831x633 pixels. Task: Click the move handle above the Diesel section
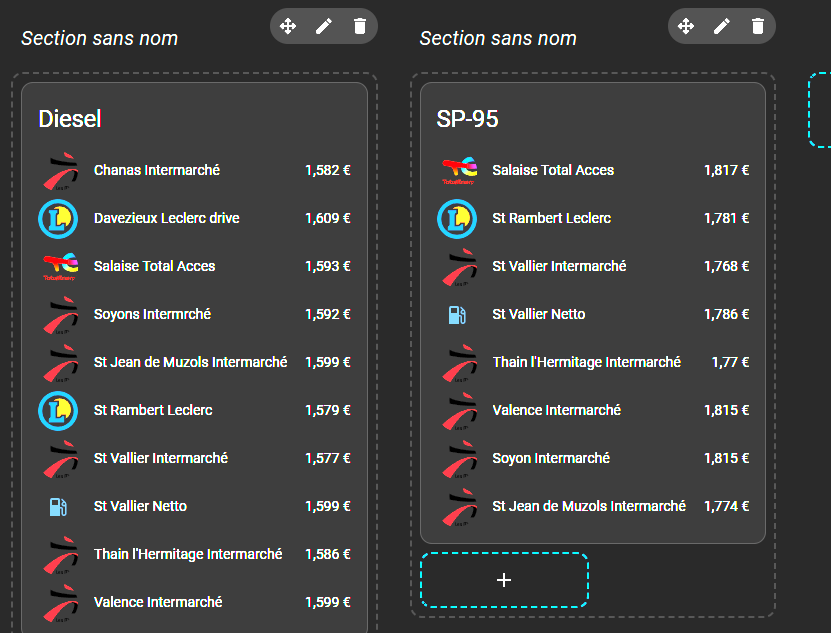288,26
